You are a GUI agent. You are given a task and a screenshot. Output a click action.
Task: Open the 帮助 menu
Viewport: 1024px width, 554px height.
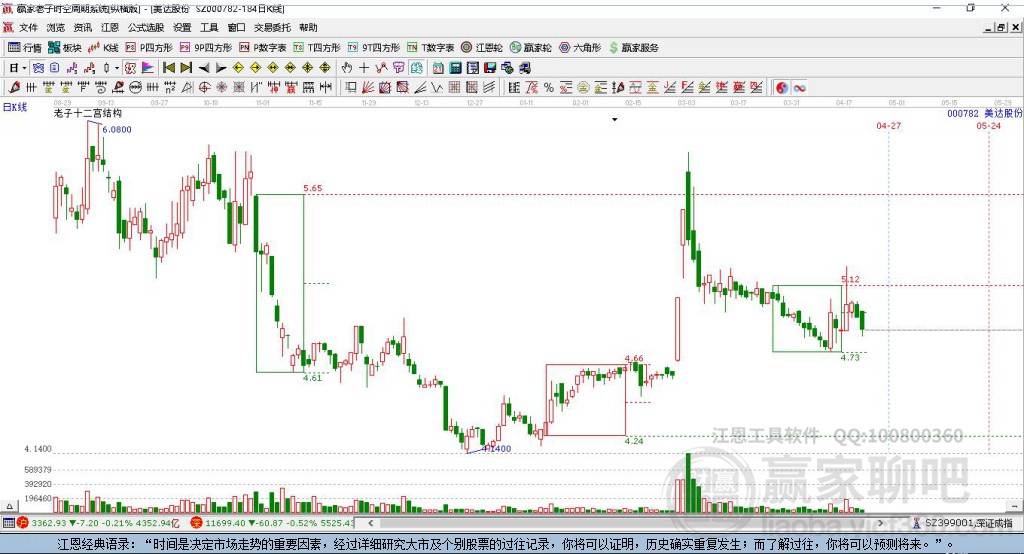click(x=308, y=27)
